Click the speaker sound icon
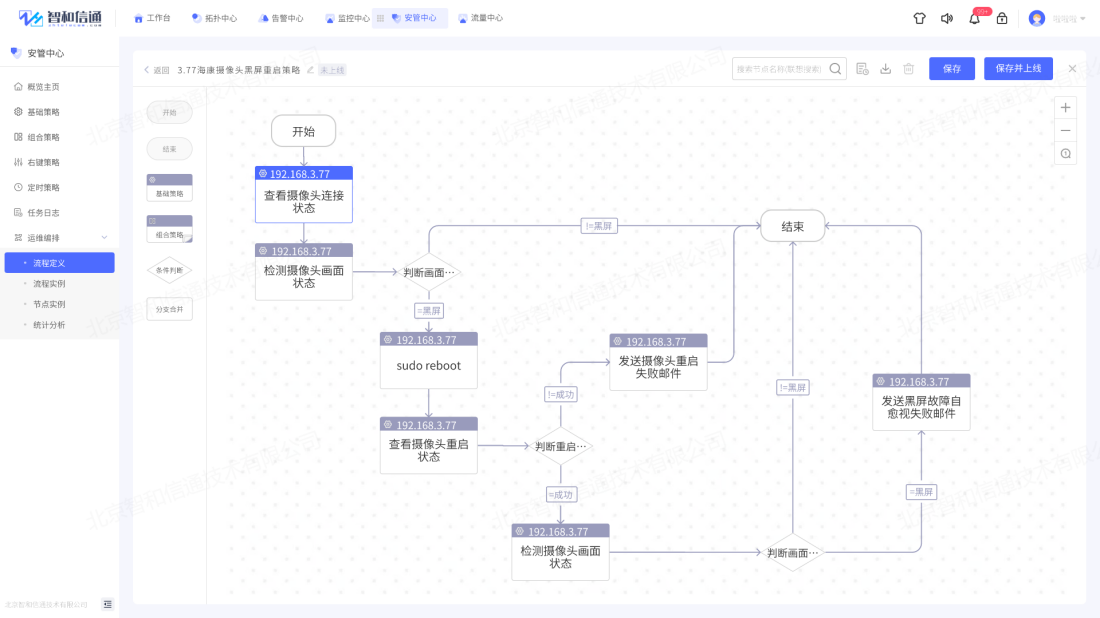The width and height of the screenshot is (1100, 618). pos(947,18)
